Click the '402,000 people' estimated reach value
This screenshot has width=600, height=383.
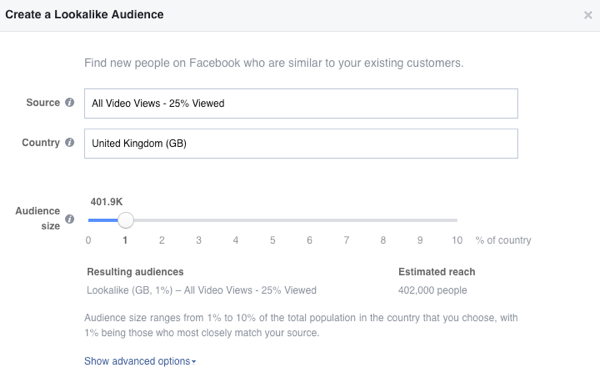[432, 290]
